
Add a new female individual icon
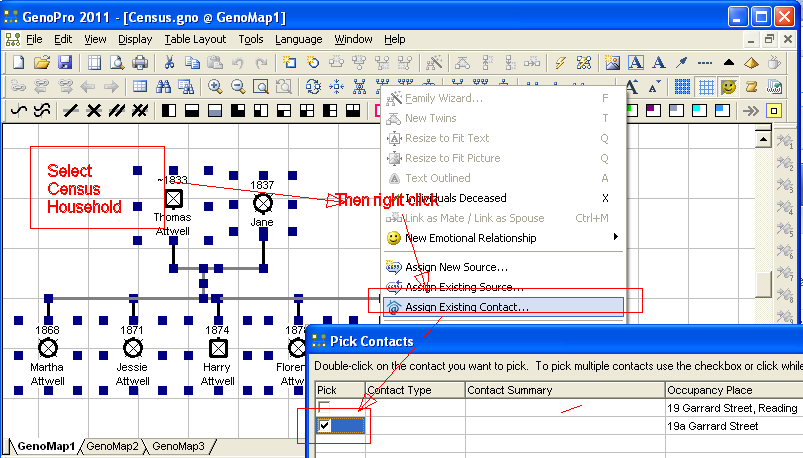click(312, 63)
